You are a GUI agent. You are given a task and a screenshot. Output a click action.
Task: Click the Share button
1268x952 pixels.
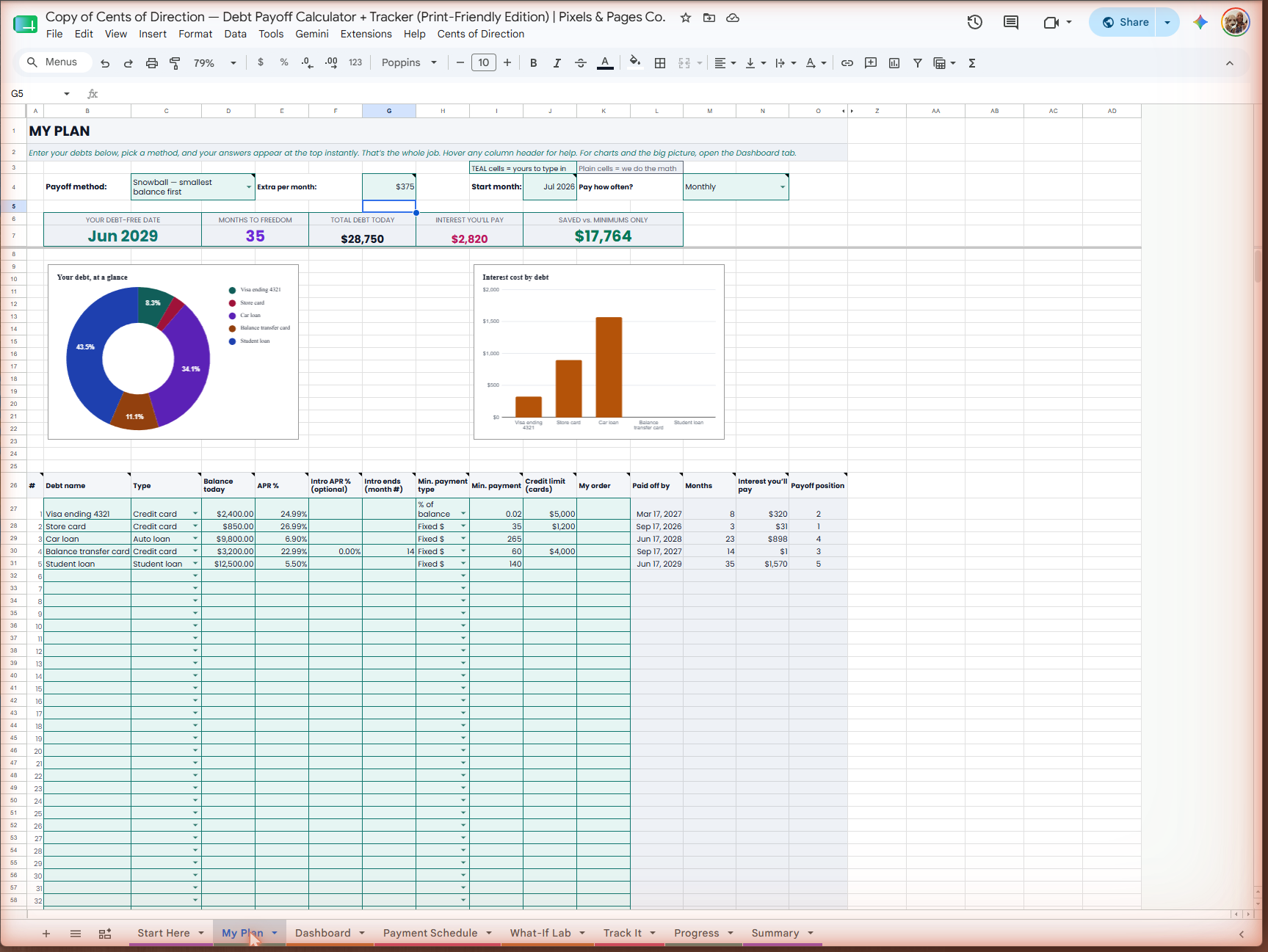tap(1123, 22)
